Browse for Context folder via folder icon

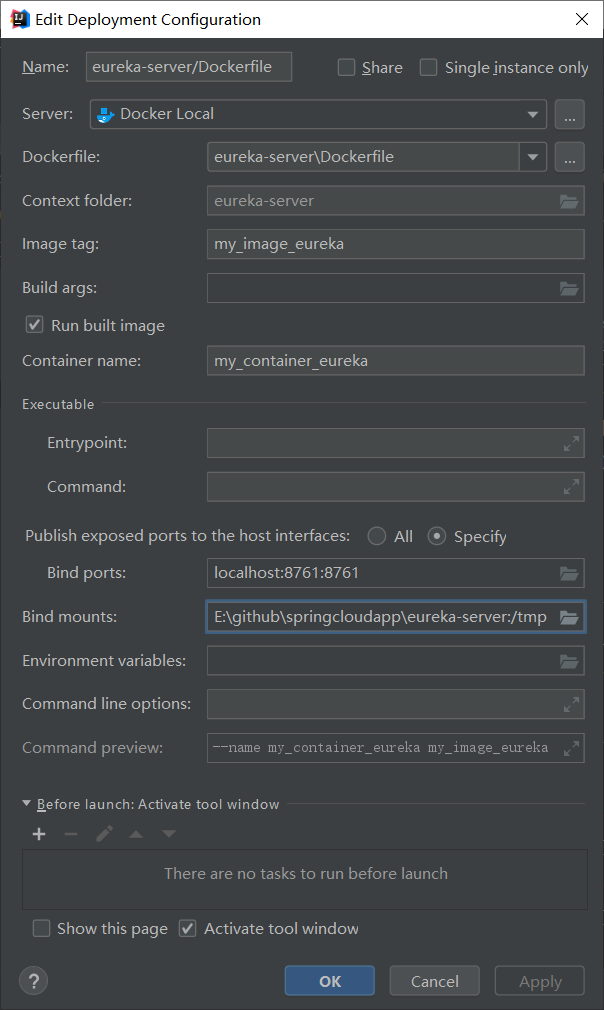pyautogui.click(x=569, y=202)
